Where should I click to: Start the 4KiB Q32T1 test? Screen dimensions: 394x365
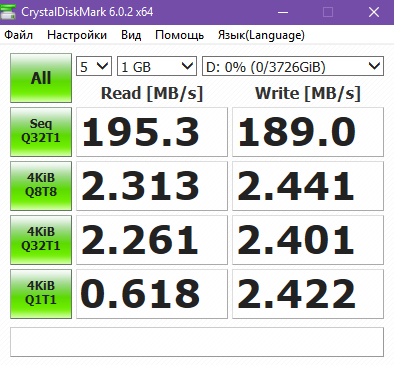(41, 240)
